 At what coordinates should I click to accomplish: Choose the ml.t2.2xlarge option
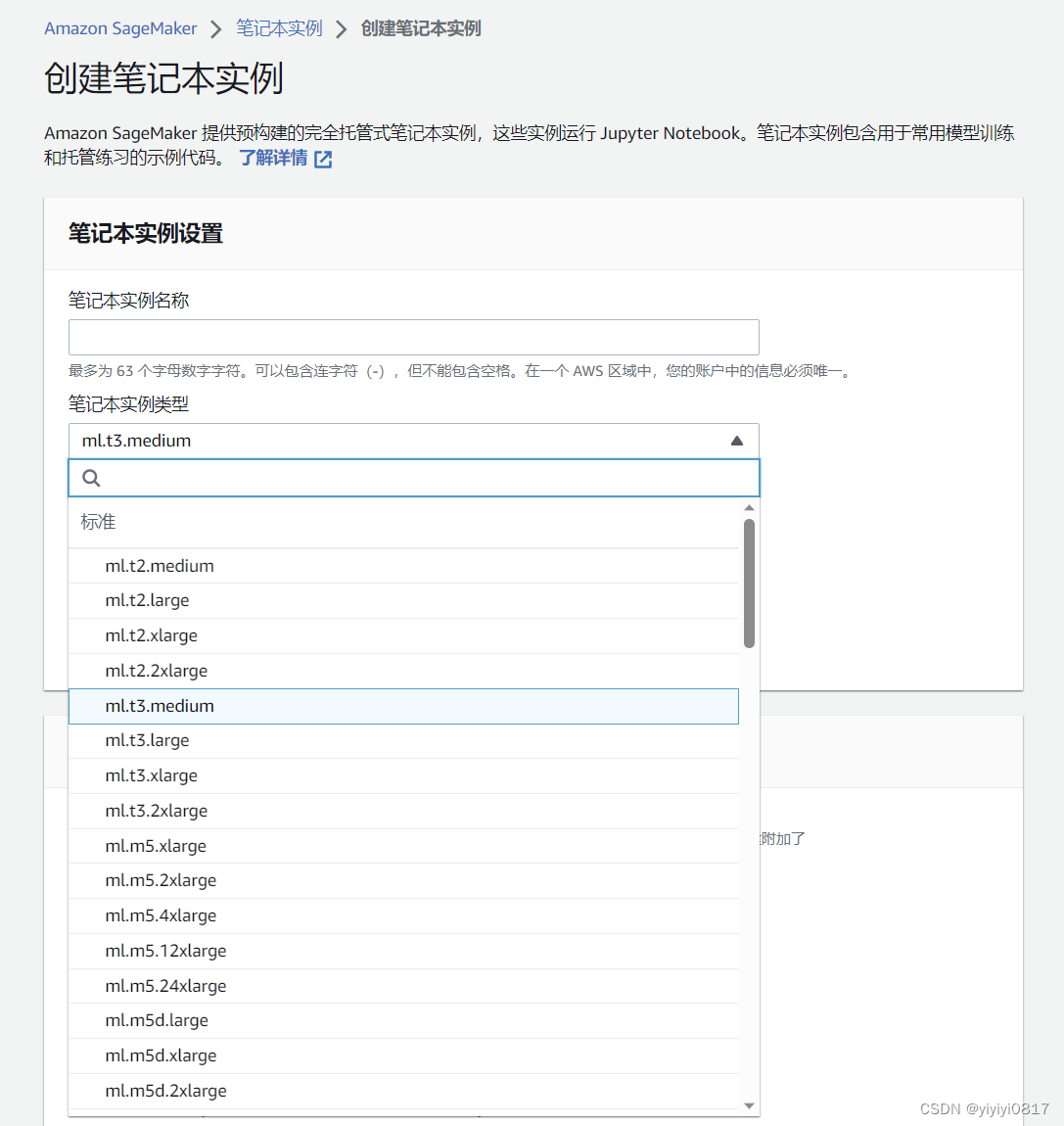[x=403, y=671]
